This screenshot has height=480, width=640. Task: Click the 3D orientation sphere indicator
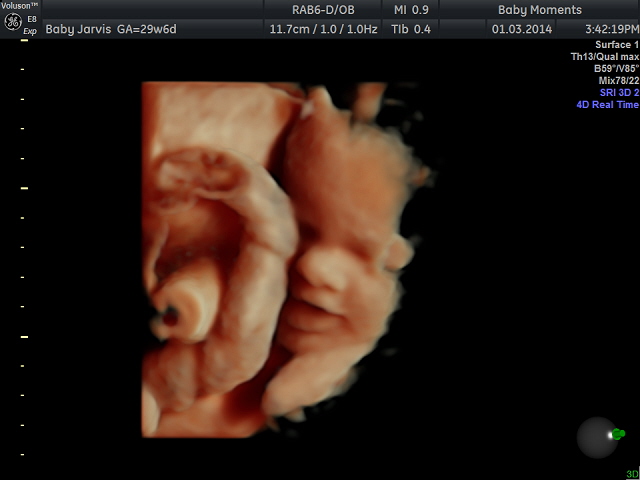click(x=600, y=437)
